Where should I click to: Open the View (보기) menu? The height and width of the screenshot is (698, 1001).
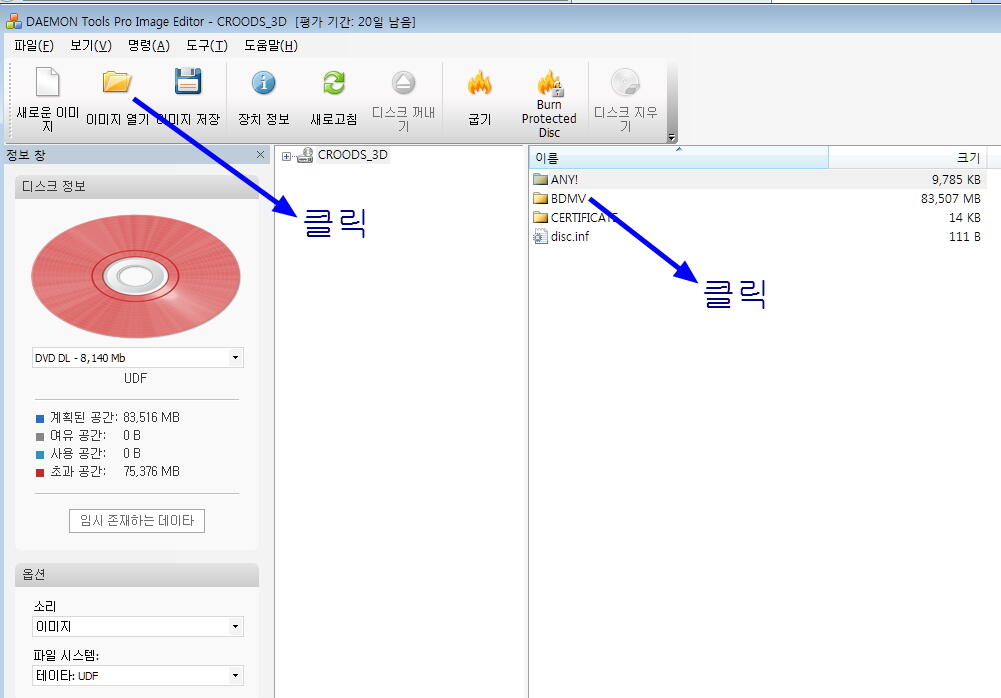[91, 45]
